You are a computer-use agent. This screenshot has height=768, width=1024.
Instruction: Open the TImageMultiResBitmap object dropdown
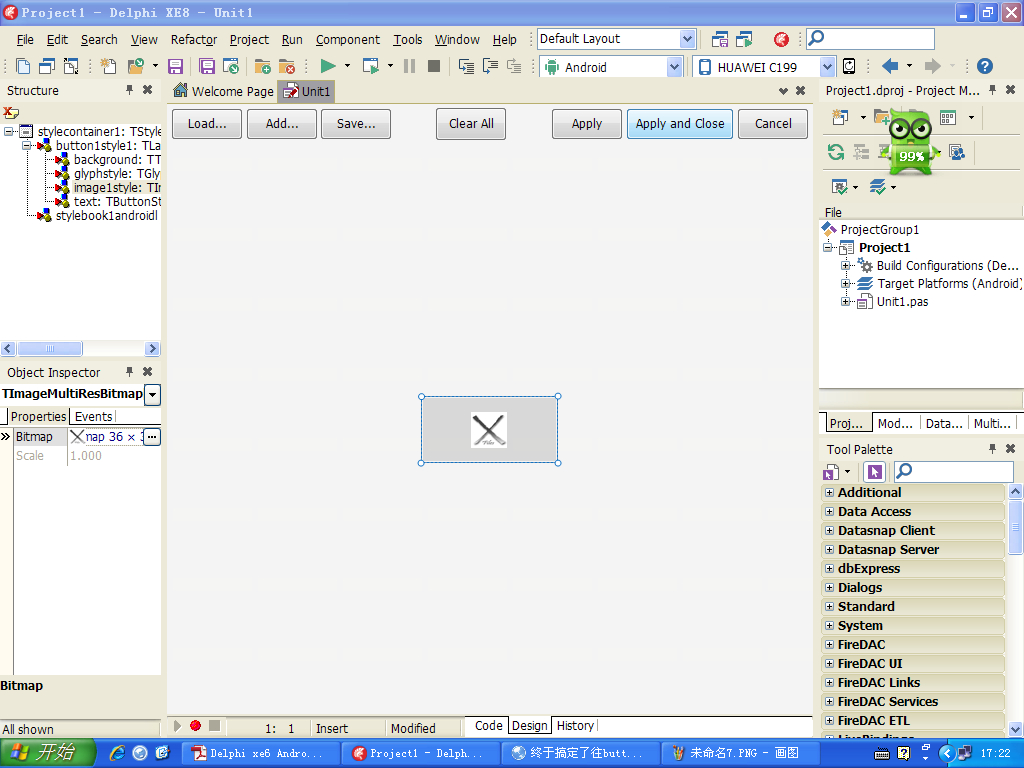coord(152,394)
